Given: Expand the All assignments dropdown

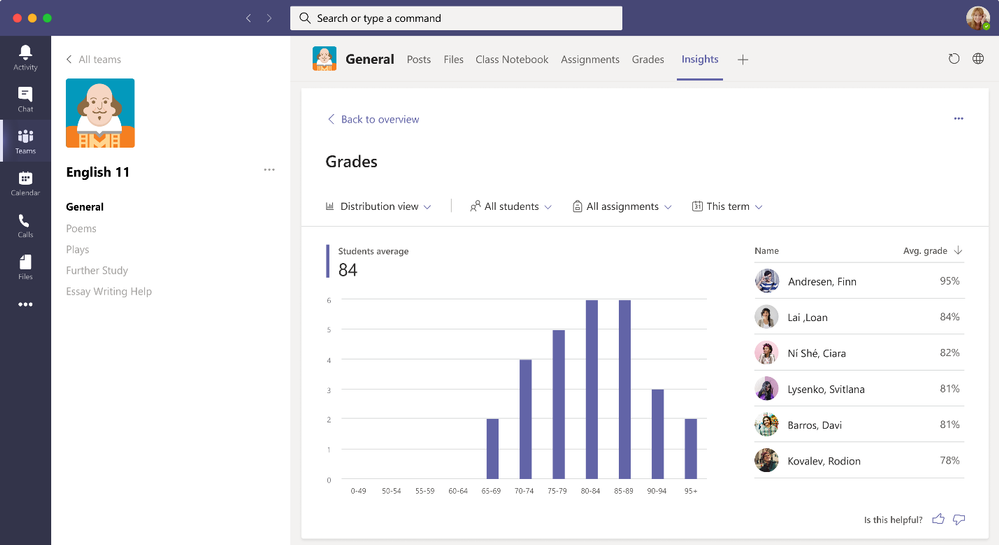Looking at the screenshot, I should [x=621, y=207].
